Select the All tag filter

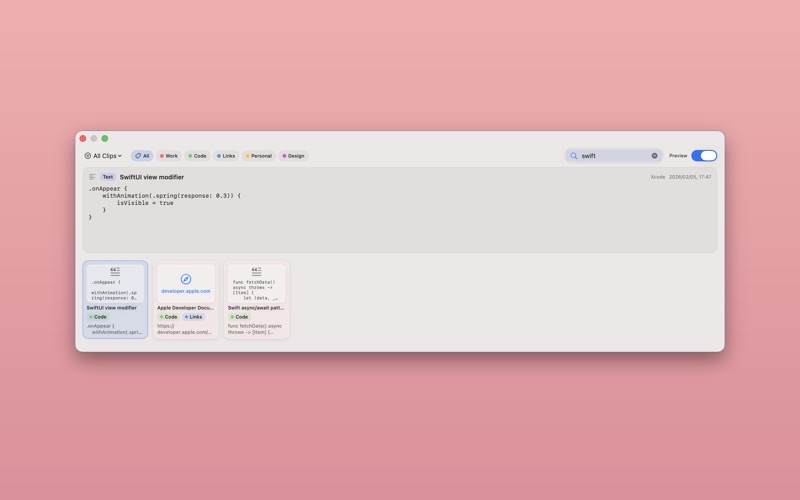[142, 156]
